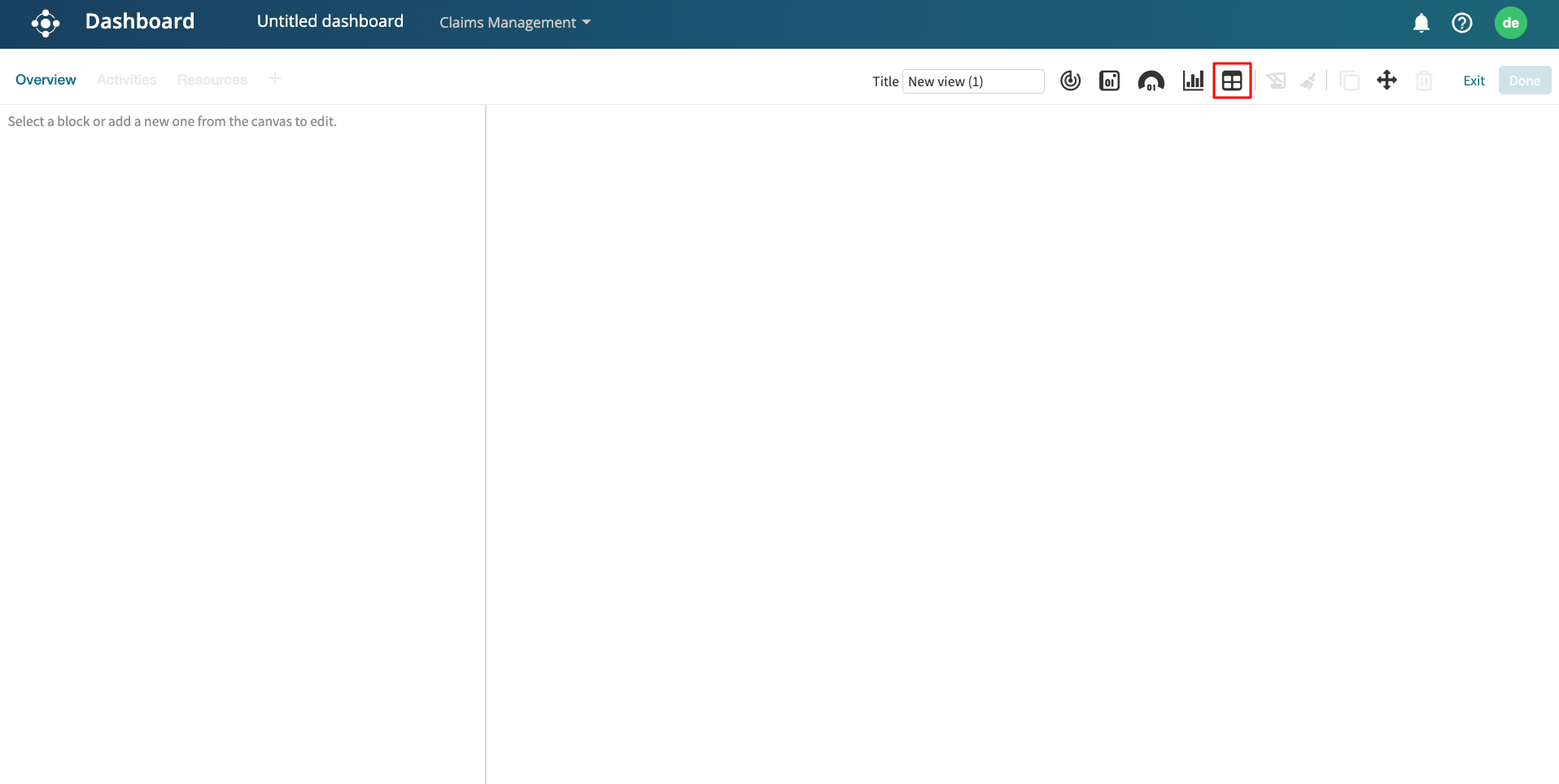This screenshot has width=1559, height=784.
Task: Open the help question mark
Action: [1461, 23]
